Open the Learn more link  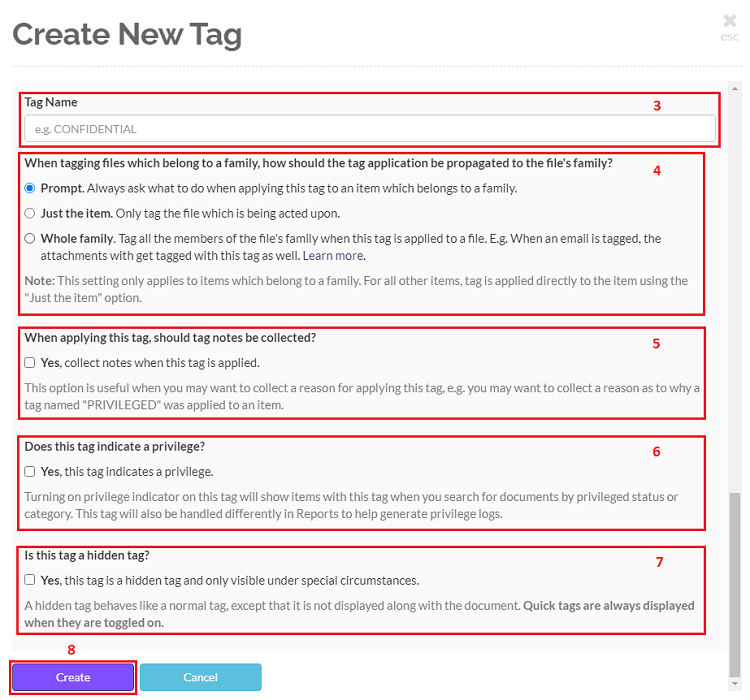tap(333, 256)
